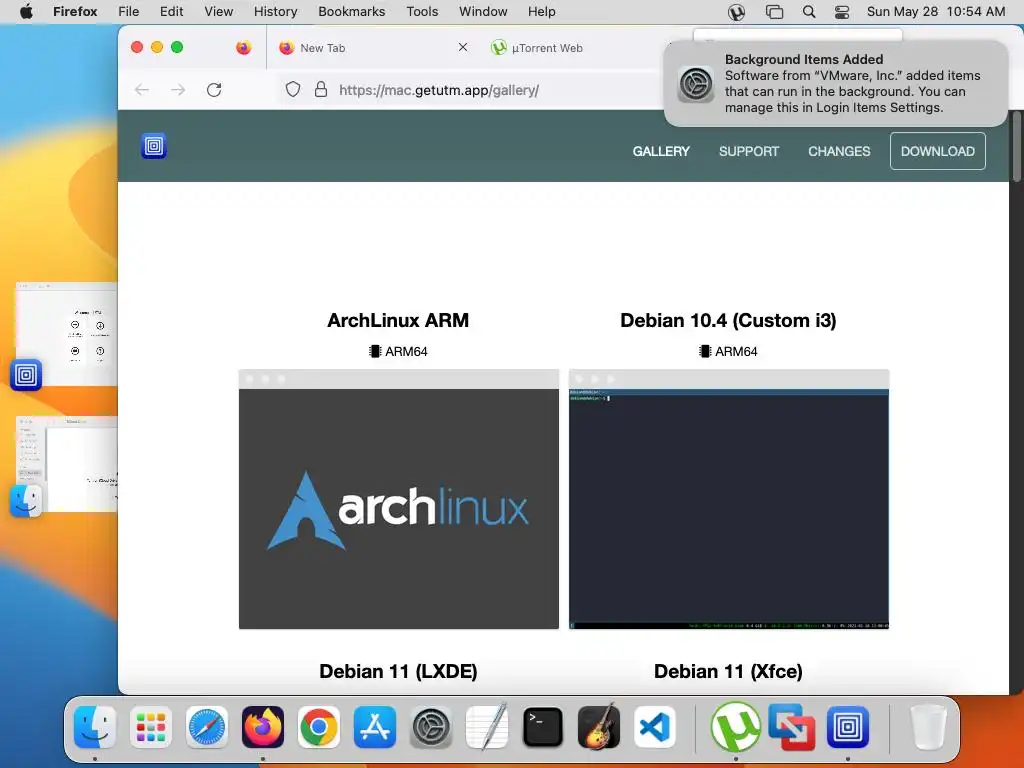Open the Edit menu
Viewport: 1024px width, 768px height.
(171, 11)
